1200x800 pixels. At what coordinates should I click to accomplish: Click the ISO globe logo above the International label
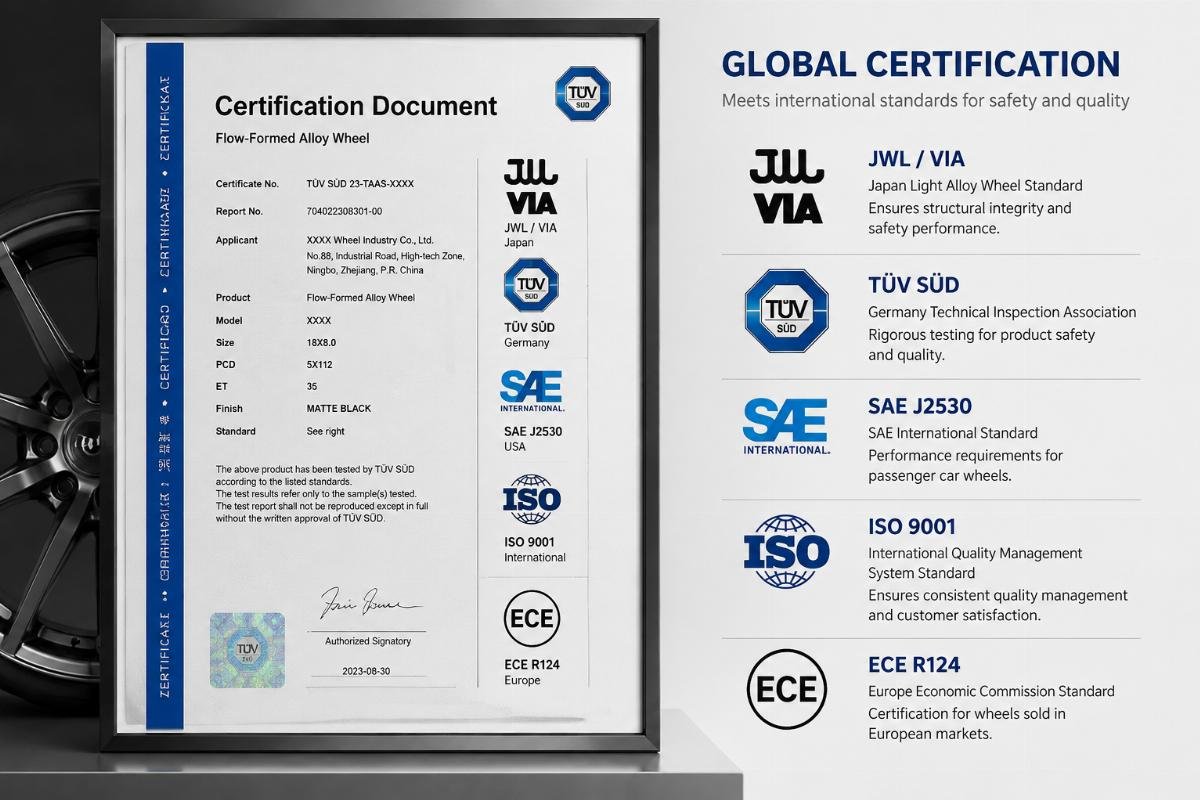[532, 499]
